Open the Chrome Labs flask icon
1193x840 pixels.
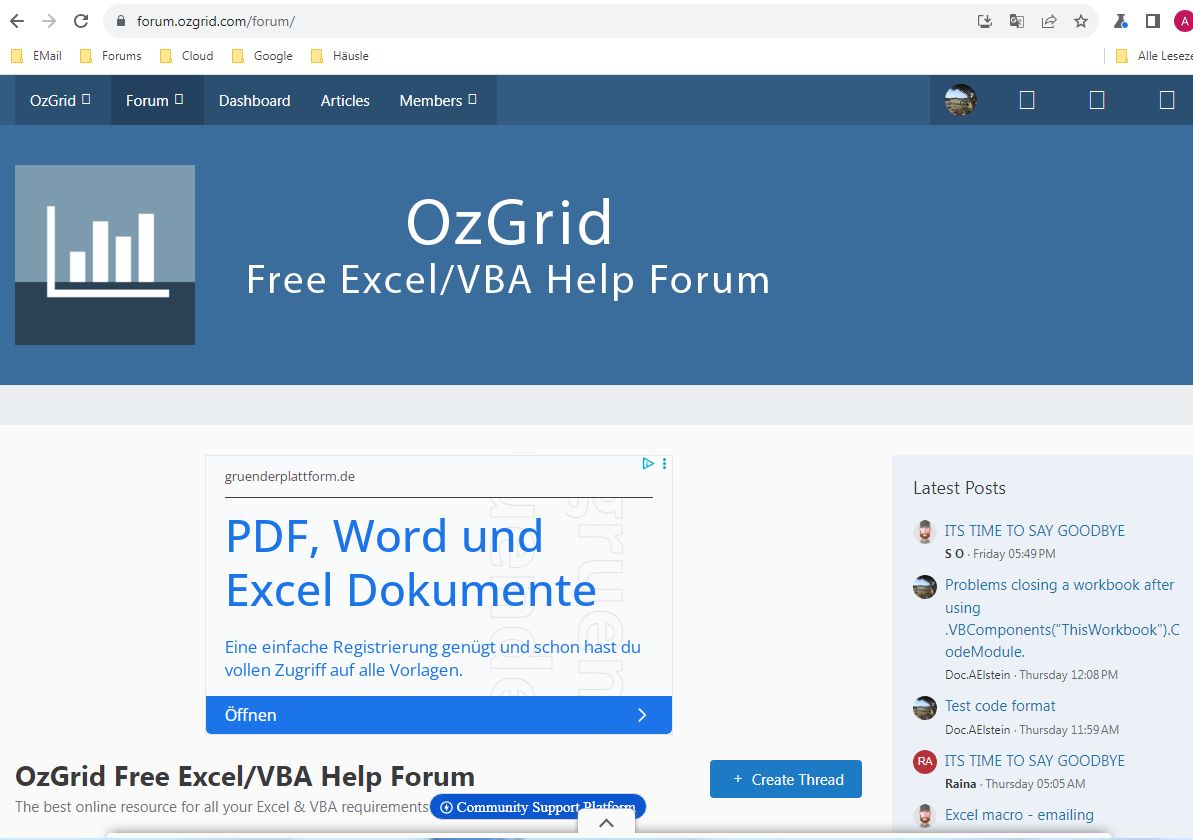[x=1120, y=21]
